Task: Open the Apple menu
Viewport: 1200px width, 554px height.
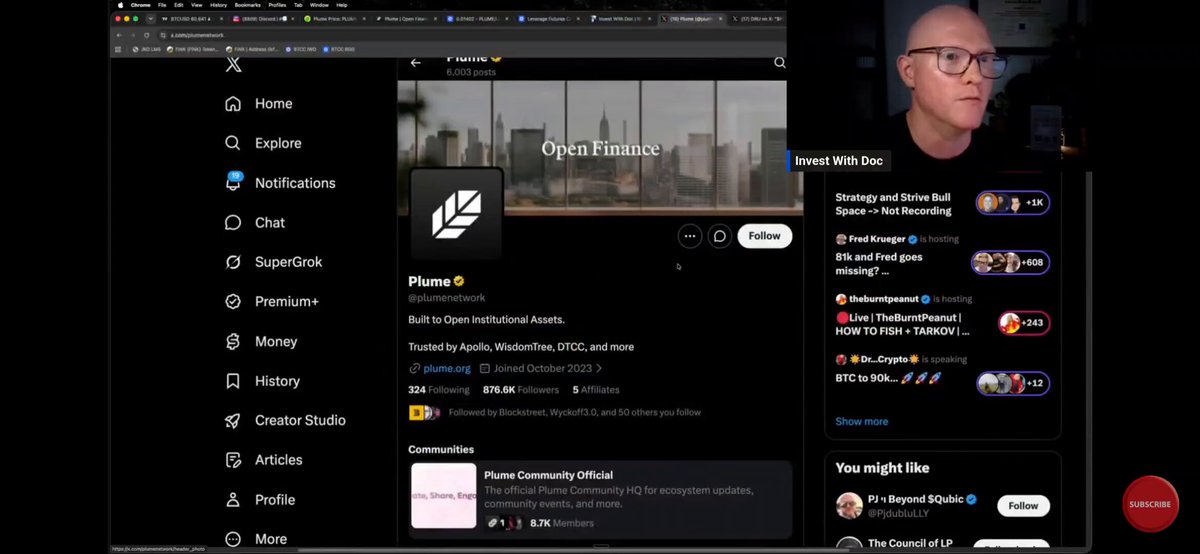Action: point(120,5)
